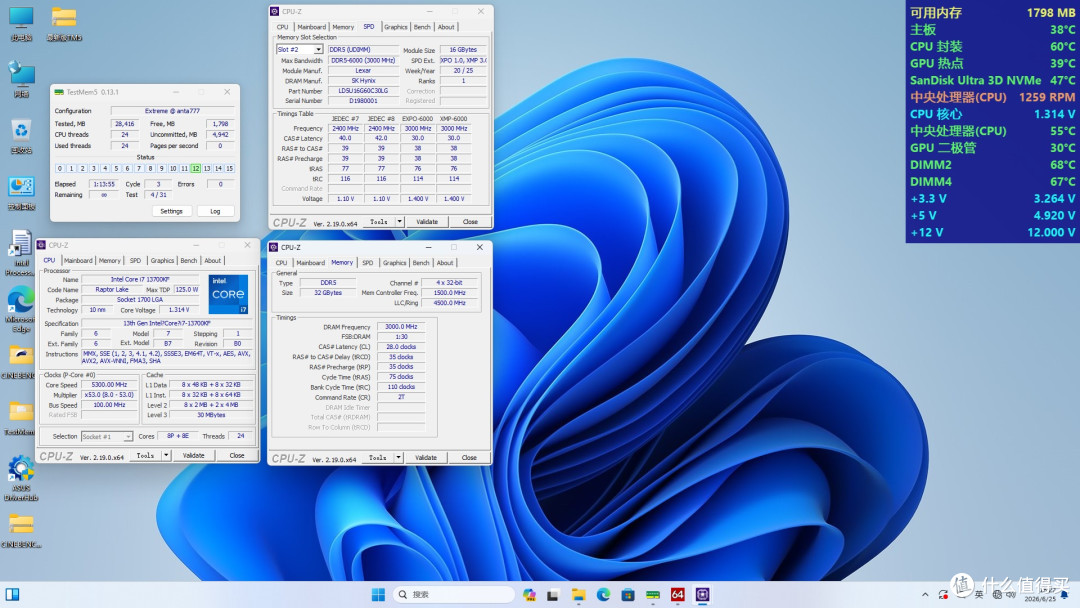Launch Copilot from the taskbar
1080x608 pixels.
(529, 594)
